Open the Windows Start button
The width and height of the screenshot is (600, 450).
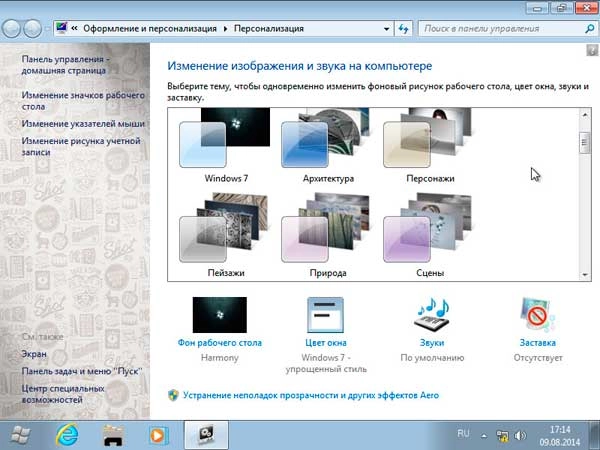20,435
